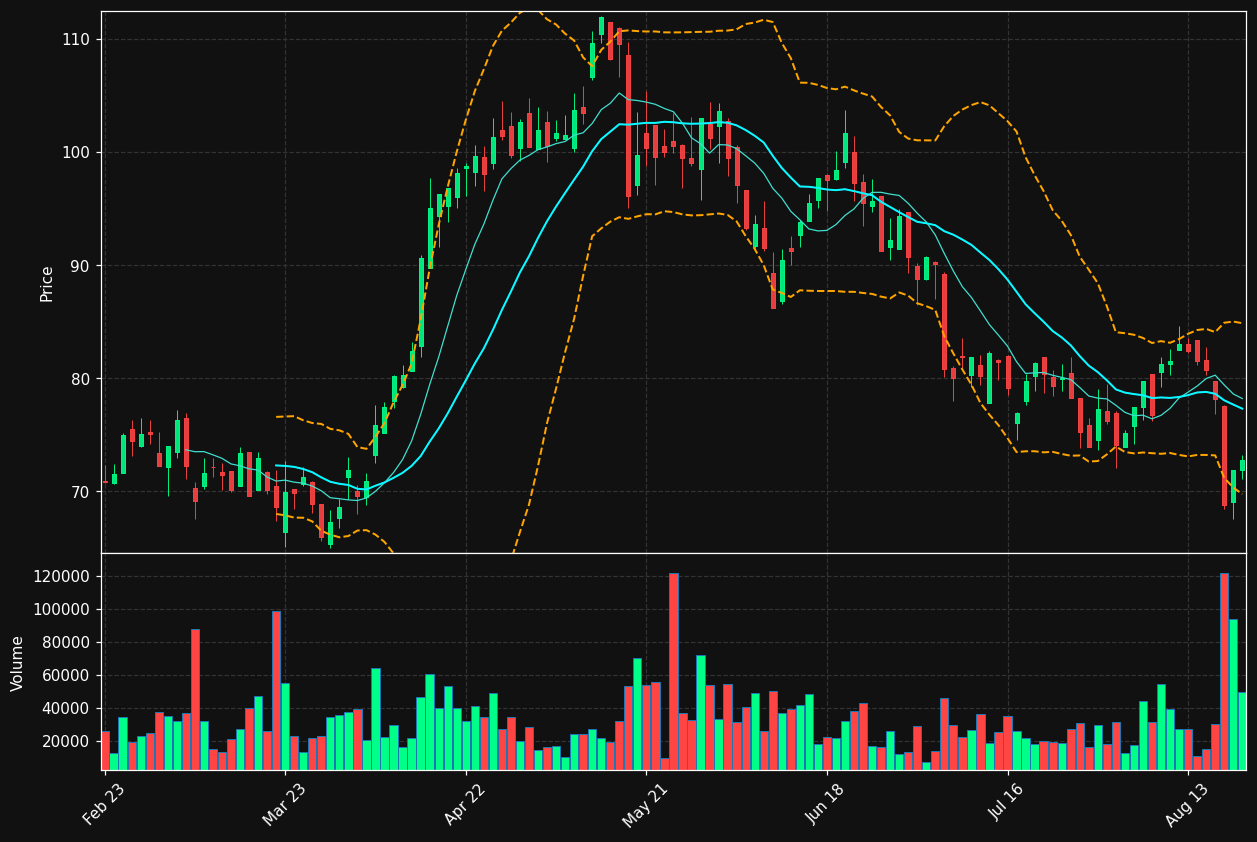Click the 80000 volume axis label
The width and height of the screenshot is (1257, 842).
(68, 642)
